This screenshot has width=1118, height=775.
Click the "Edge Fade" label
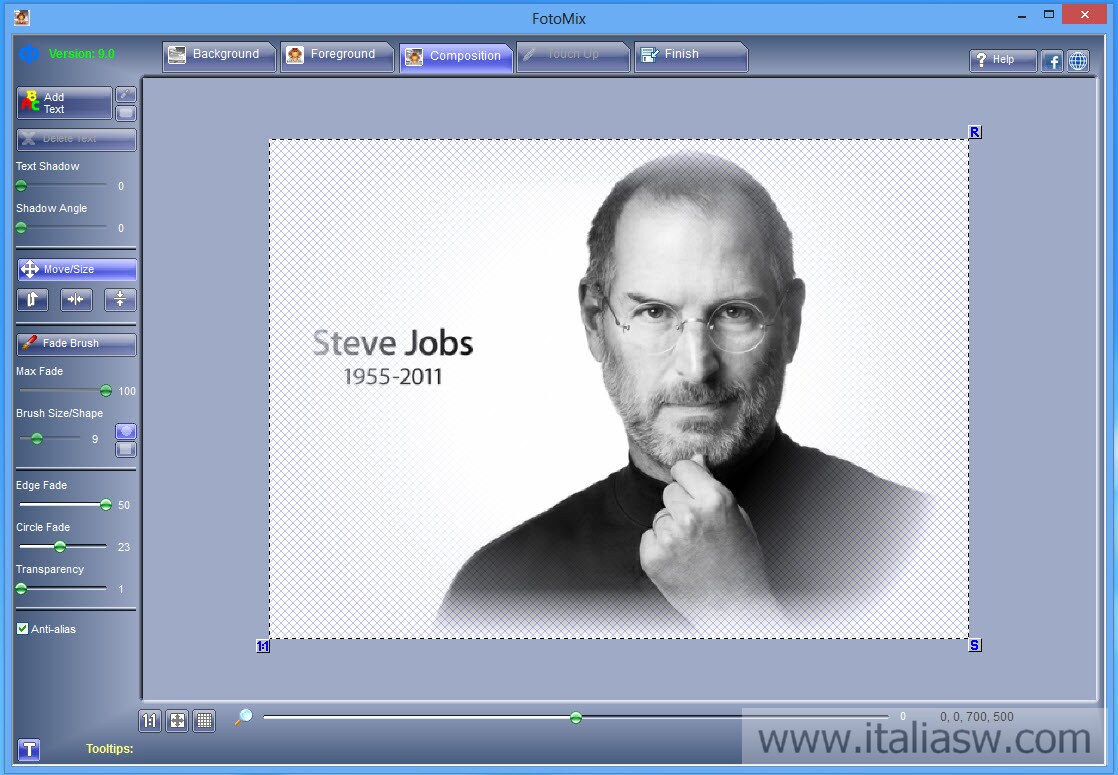[x=41, y=486]
